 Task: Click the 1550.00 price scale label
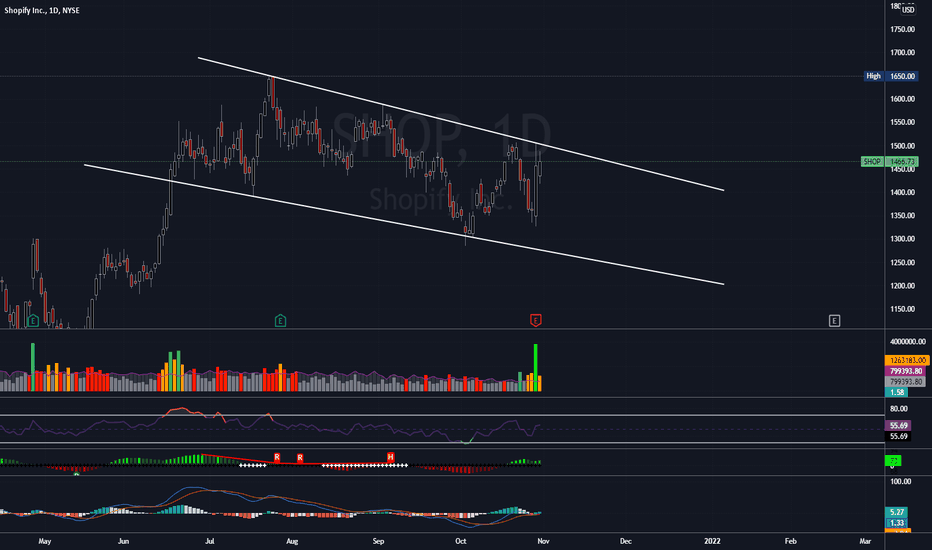point(902,122)
